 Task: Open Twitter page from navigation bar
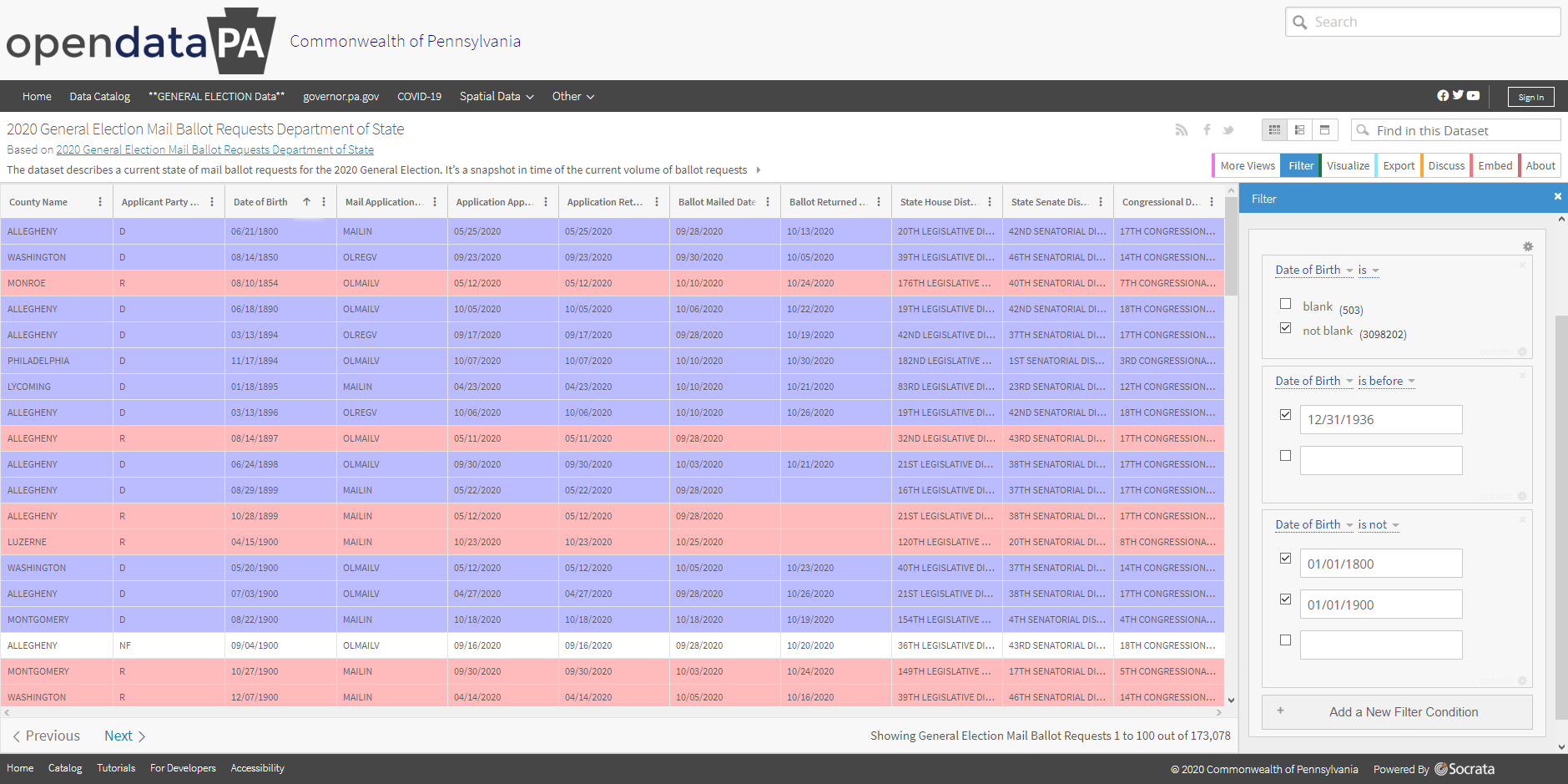tap(1458, 95)
